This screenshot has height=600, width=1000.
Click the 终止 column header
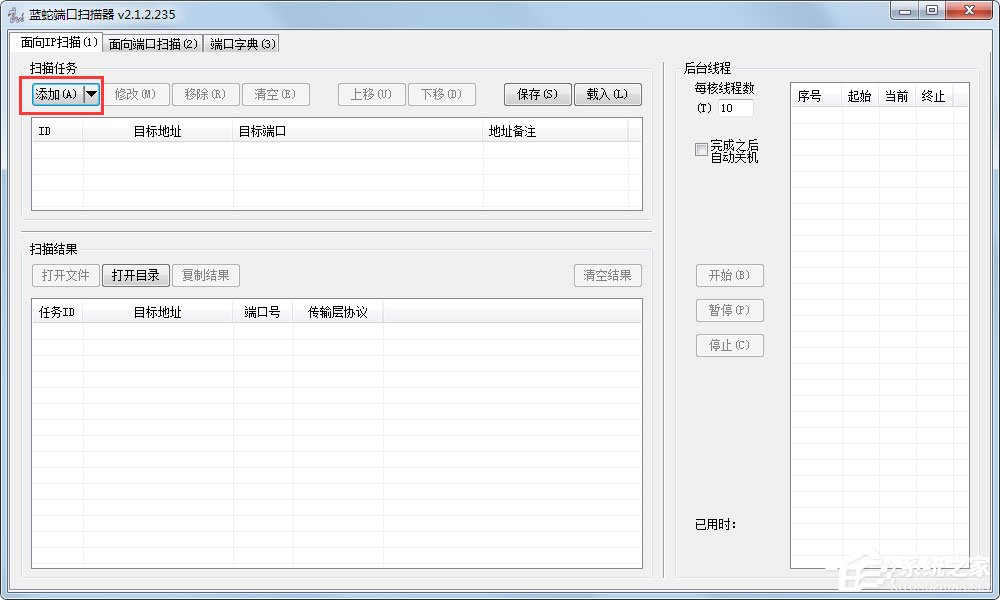[x=934, y=96]
